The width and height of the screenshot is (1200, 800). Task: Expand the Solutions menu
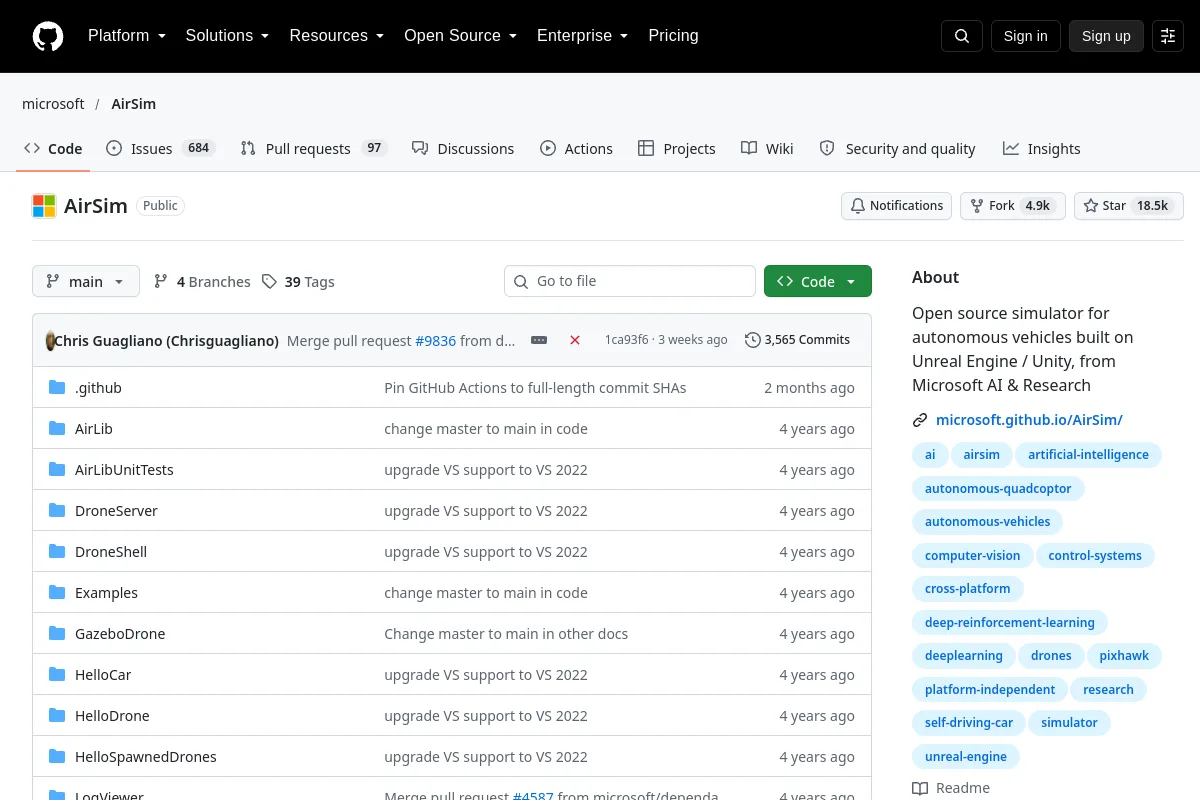[x=227, y=36]
